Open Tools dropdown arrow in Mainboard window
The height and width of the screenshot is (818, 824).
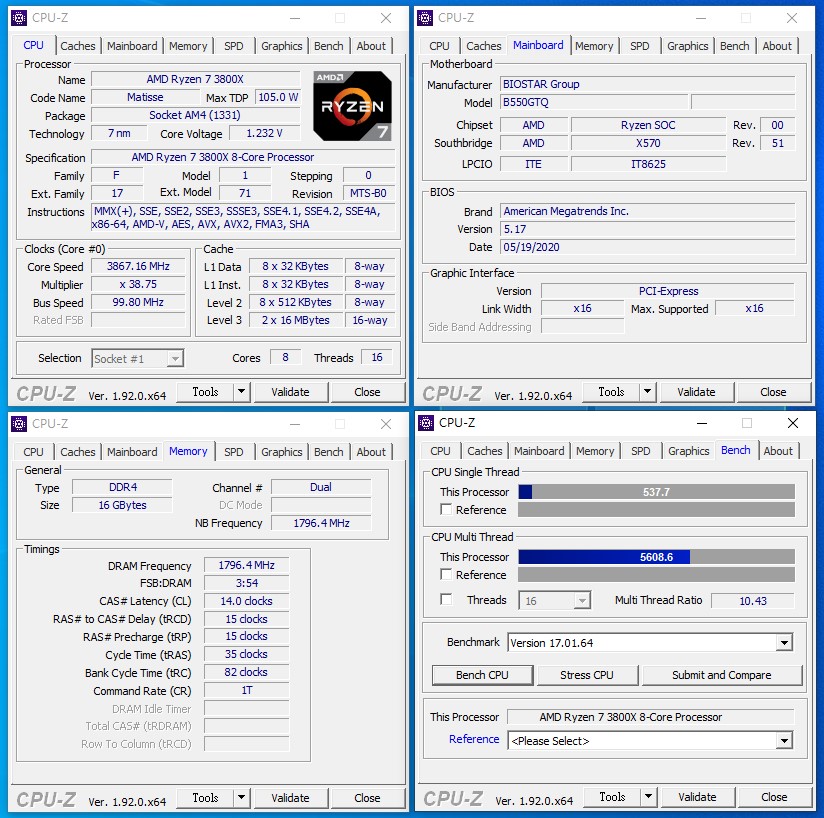647,391
